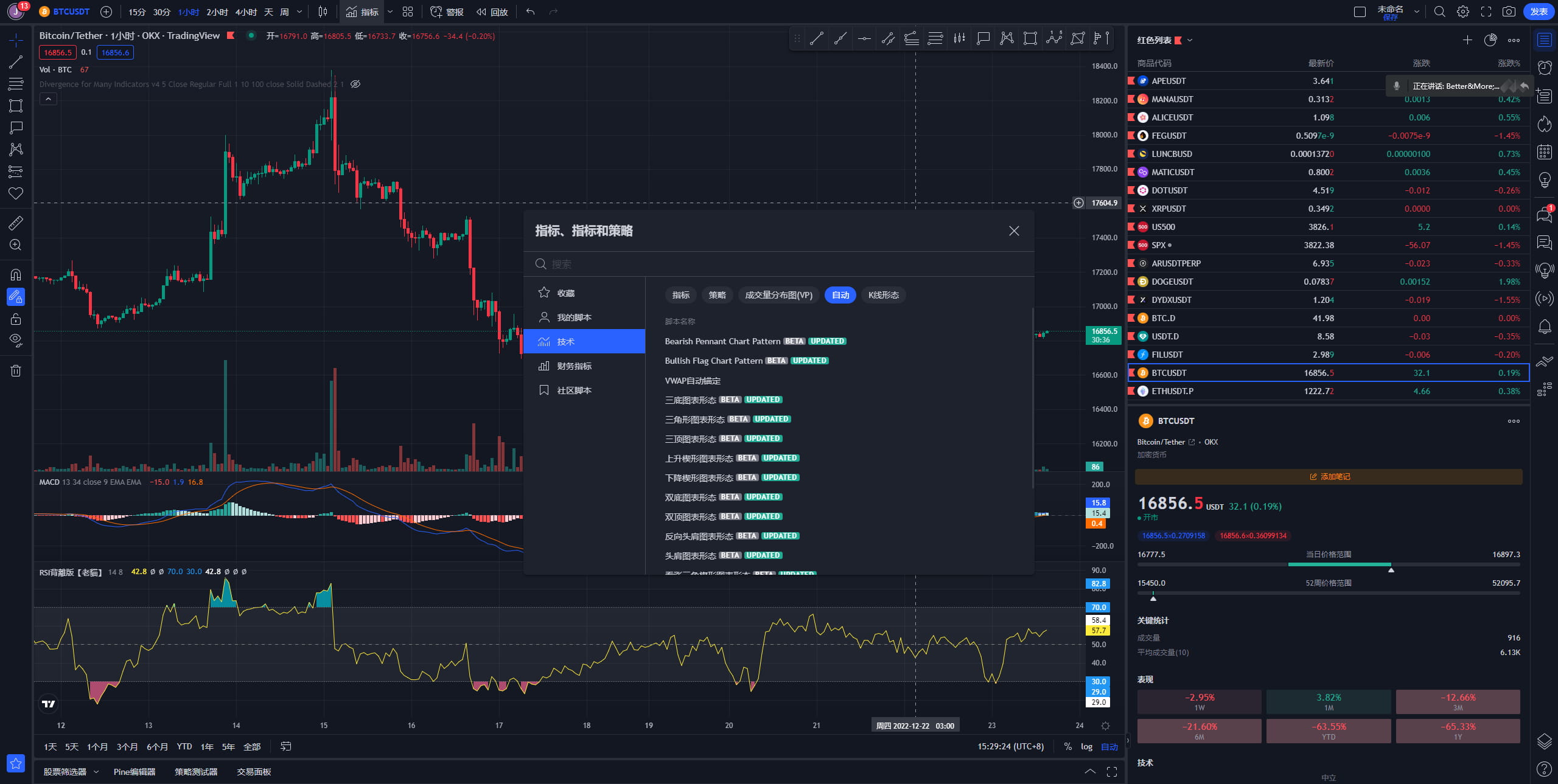Select the magnet snap tool
1558x784 pixels.
click(16, 274)
